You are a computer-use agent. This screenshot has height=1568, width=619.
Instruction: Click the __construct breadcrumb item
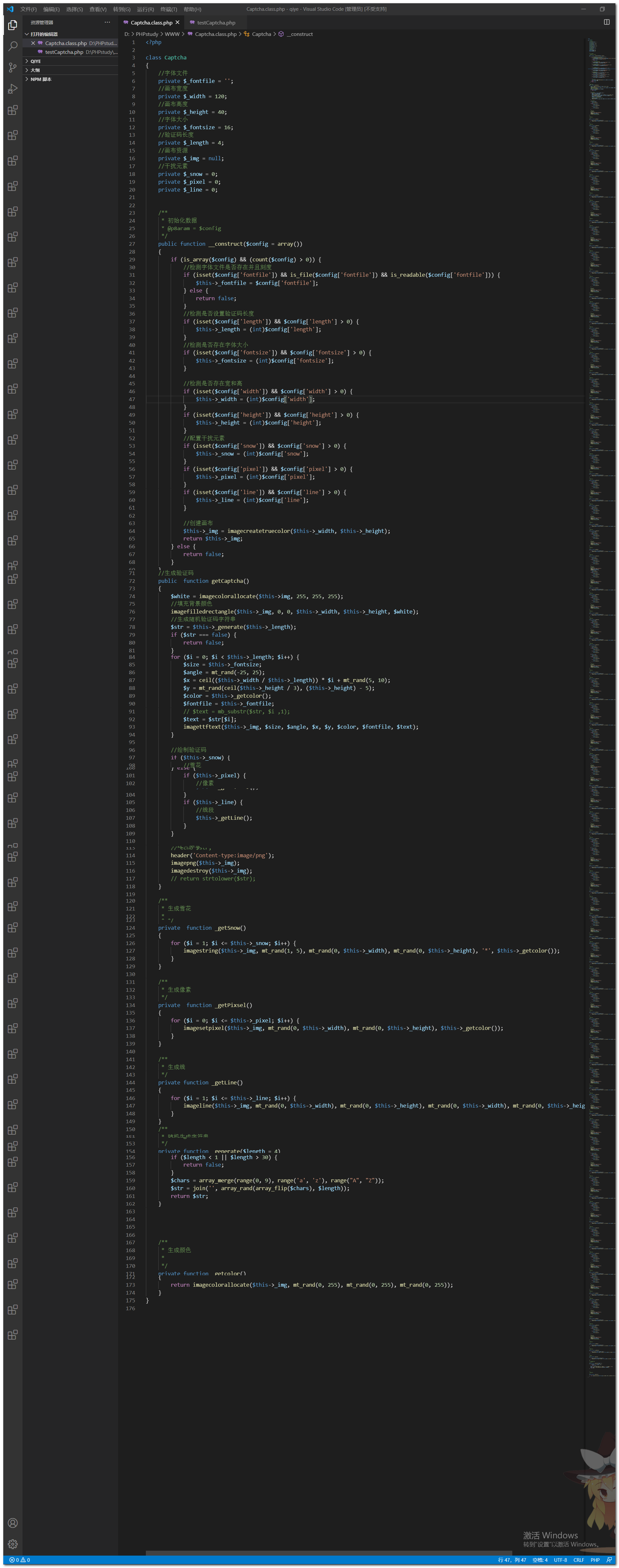coord(300,34)
